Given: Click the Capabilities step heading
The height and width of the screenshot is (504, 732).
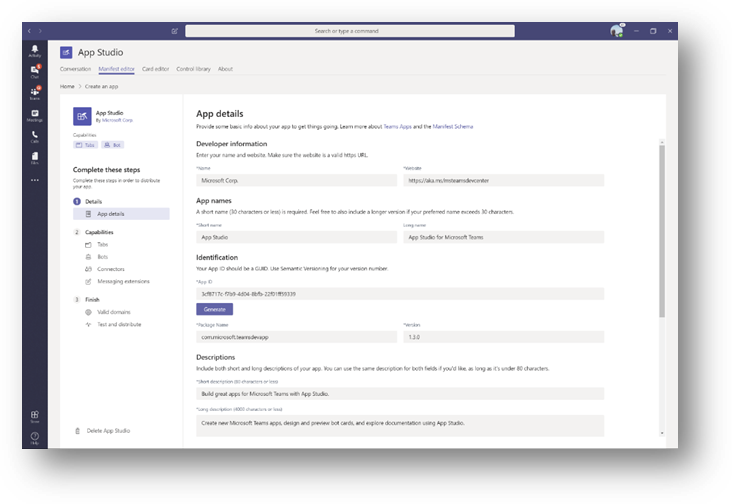Looking at the screenshot, I should point(99,232).
